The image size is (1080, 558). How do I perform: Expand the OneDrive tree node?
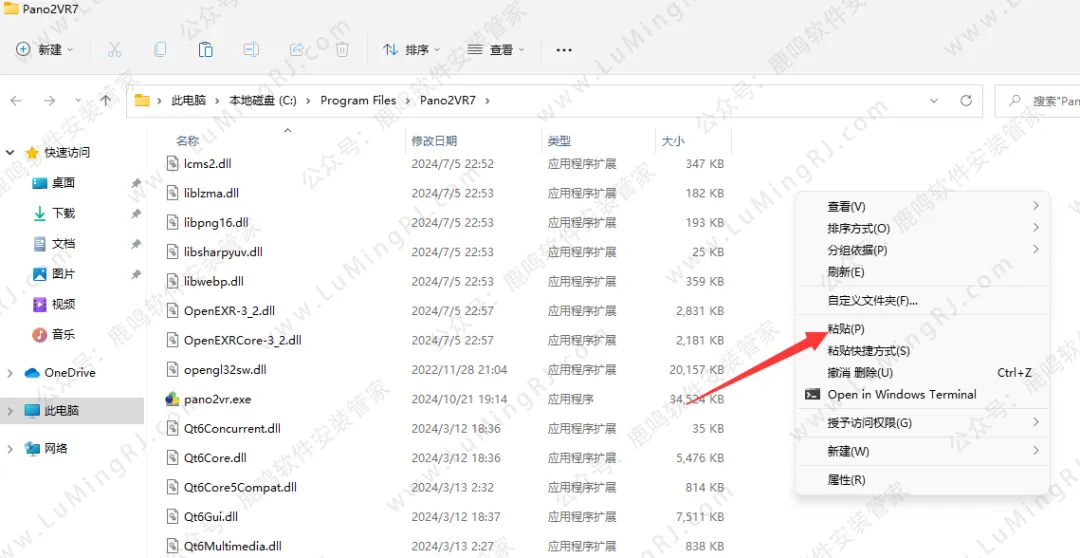point(10,373)
